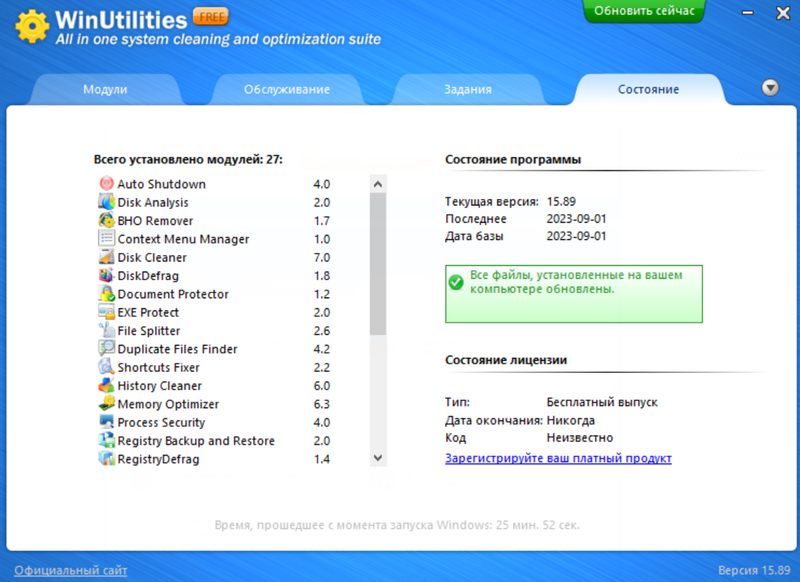Click Зарегистрируйте ваш платный продукт link
The height and width of the screenshot is (582, 800).
coord(558,458)
